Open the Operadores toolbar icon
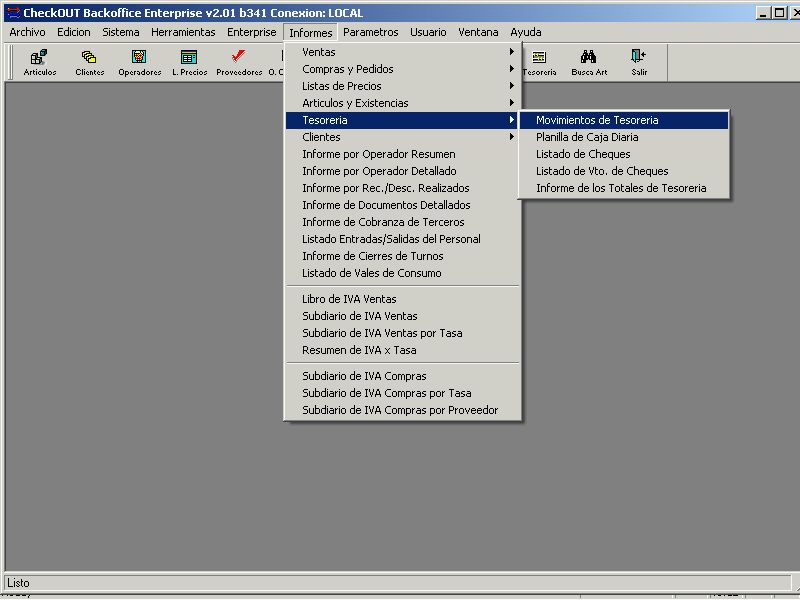800x600 pixels. [139, 62]
